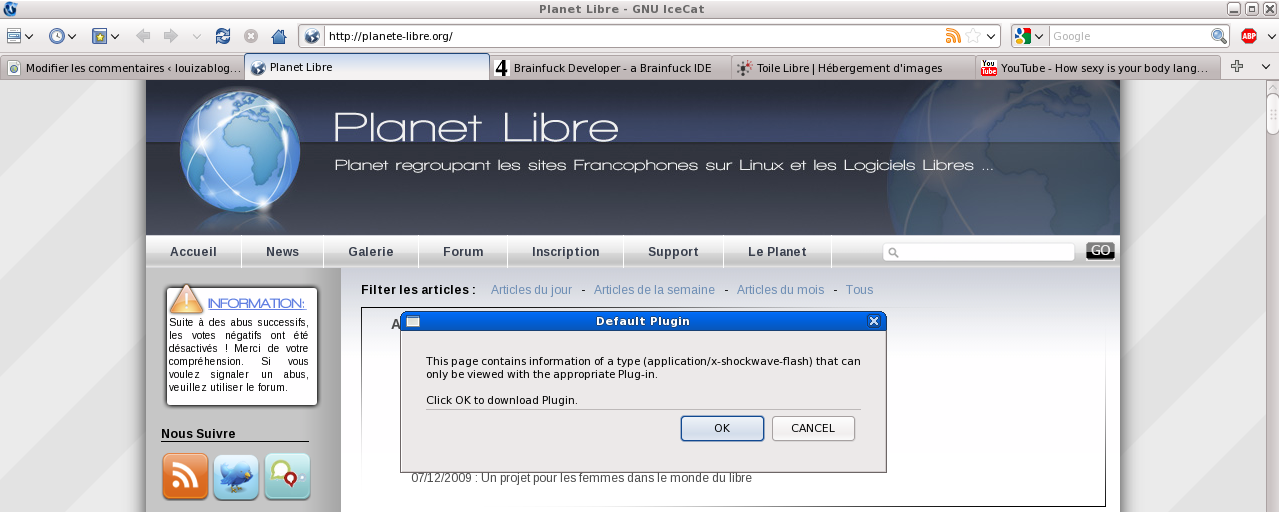Click the Back navigation arrow
Image resolution: width=1279 pixels, height=512 pixels.
click(143, 36)
